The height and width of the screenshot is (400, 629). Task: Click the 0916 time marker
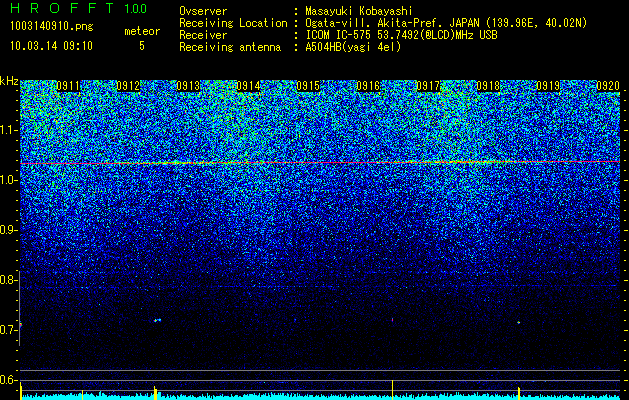click(368, 86)
